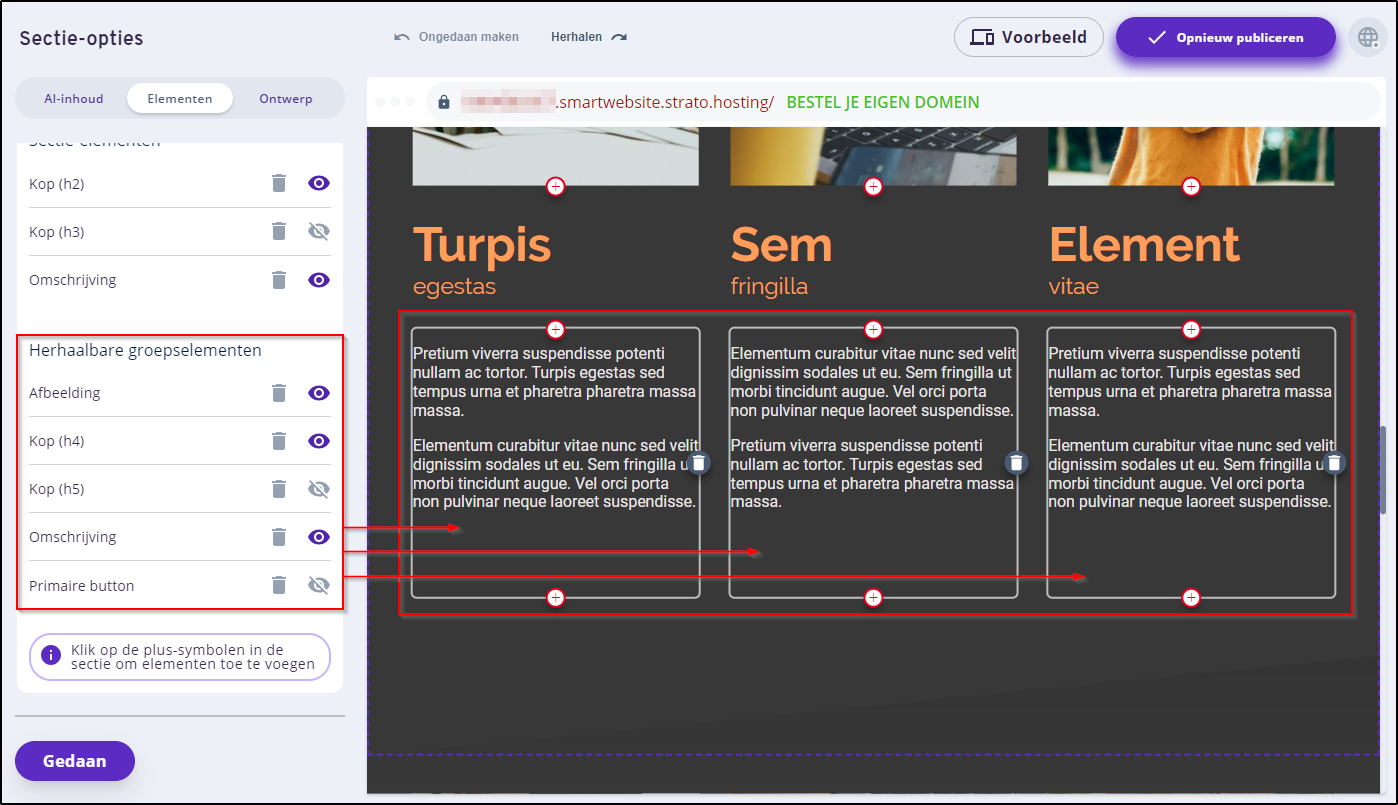Image resolution: width=1398 pixels, height=805 pixels.
Task: Click trash icon next to Afbeelding
Action: (x=279, y=393)
